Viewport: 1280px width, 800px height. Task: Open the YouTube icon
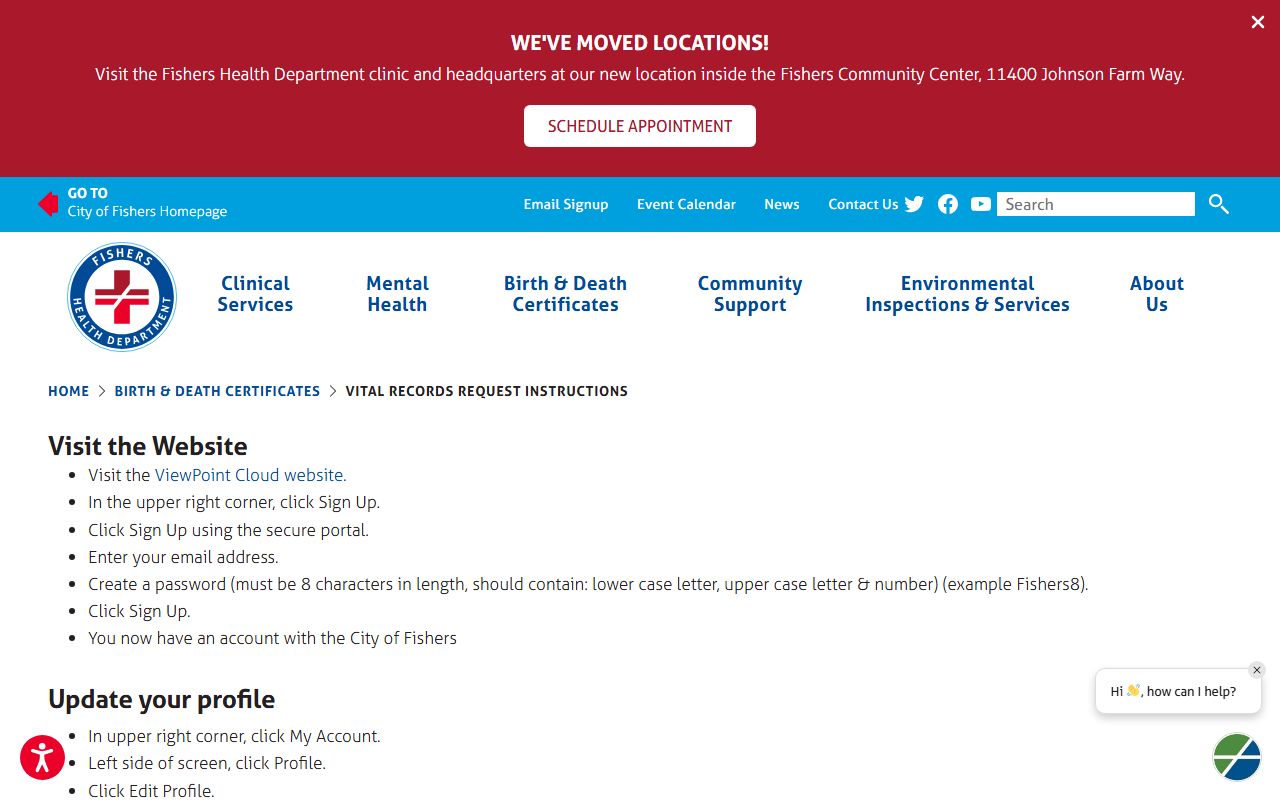(x=981, y=204)
